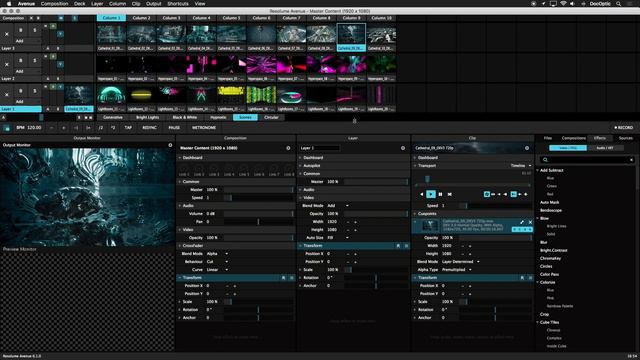Trigger the yellow clip in Layer 1 Column 2
Screen dimensions: 640x360
pos(141,96)
